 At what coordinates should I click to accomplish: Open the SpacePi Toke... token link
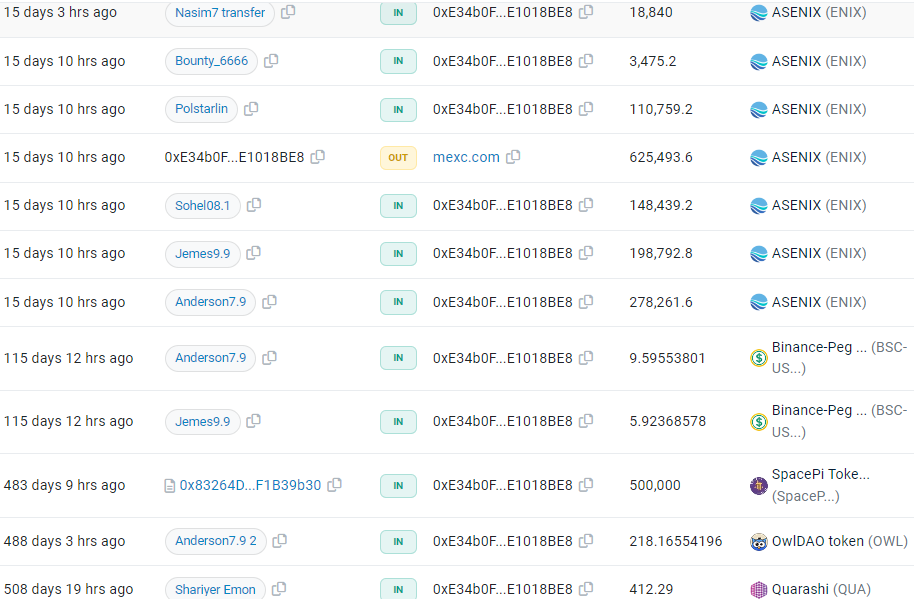tap(821, 485)
